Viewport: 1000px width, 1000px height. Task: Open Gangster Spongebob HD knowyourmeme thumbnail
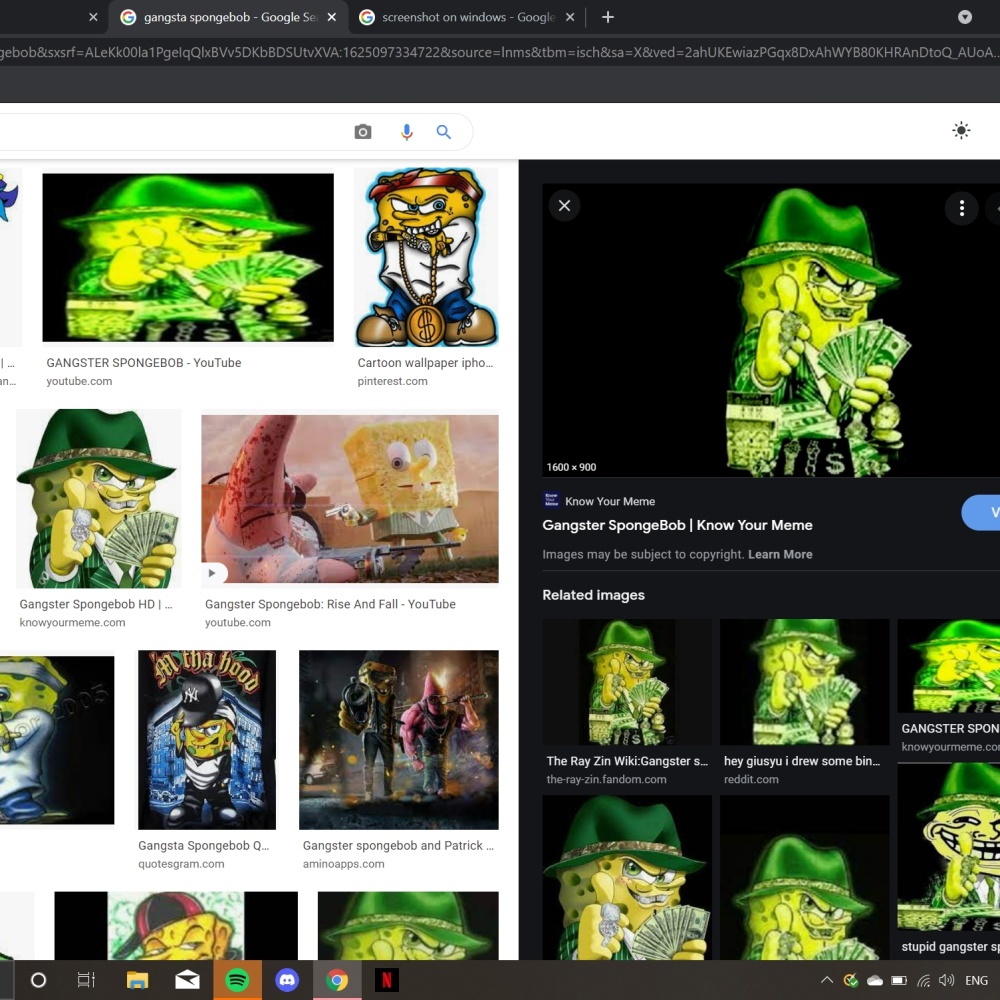coord(98,499)
